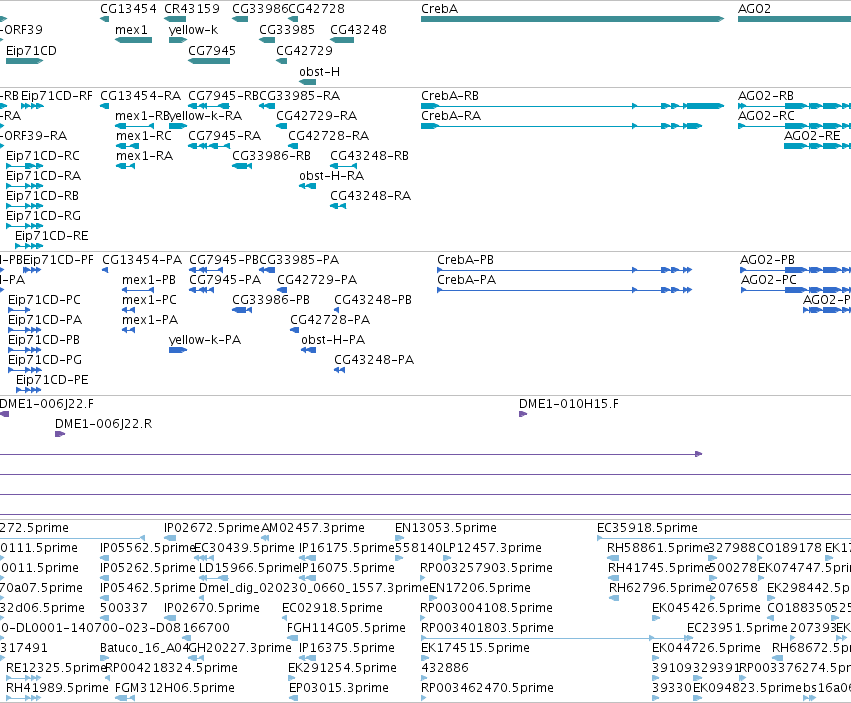851x703 pixels.
Task: Select the EP03015.3prime EST
Action: (x=294, y=698)
